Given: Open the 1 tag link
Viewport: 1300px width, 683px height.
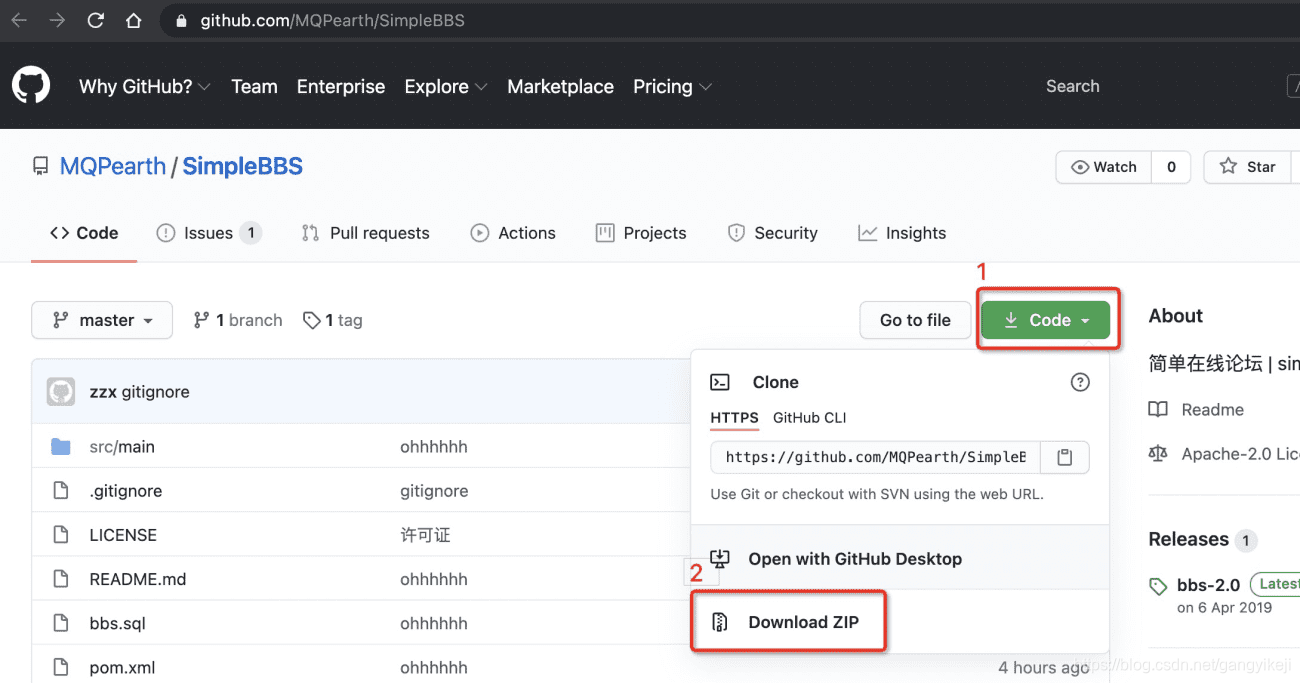Looking at the screenshot, I should 332,320.
